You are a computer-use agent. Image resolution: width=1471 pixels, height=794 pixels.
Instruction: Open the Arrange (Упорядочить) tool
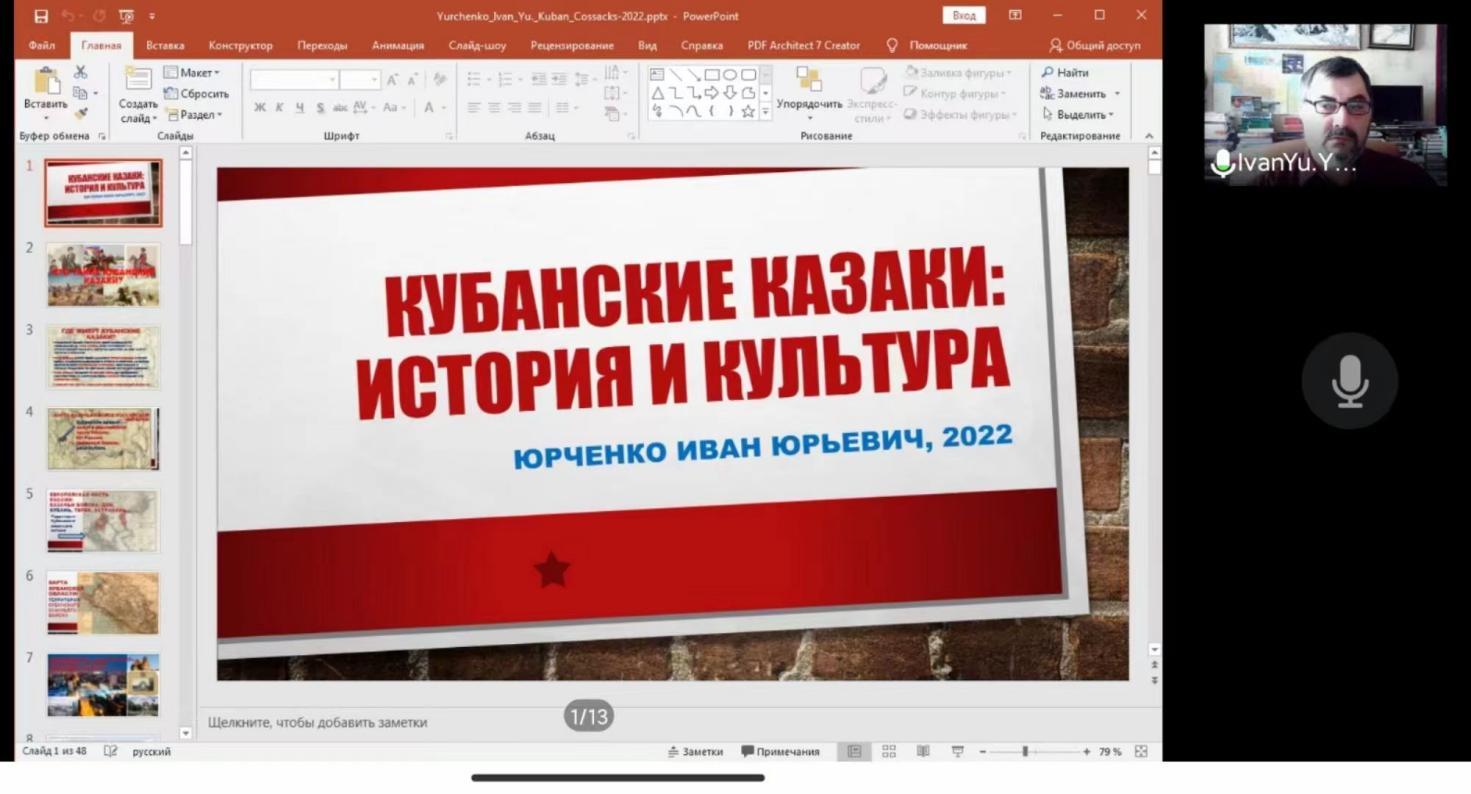click(809, 82)
